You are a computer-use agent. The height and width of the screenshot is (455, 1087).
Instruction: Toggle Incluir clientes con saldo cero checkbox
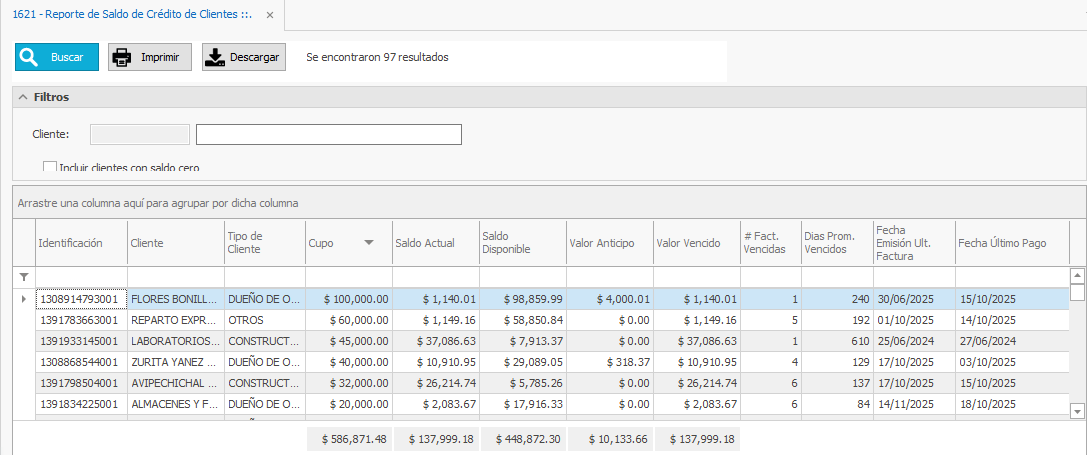click(50, 167)
